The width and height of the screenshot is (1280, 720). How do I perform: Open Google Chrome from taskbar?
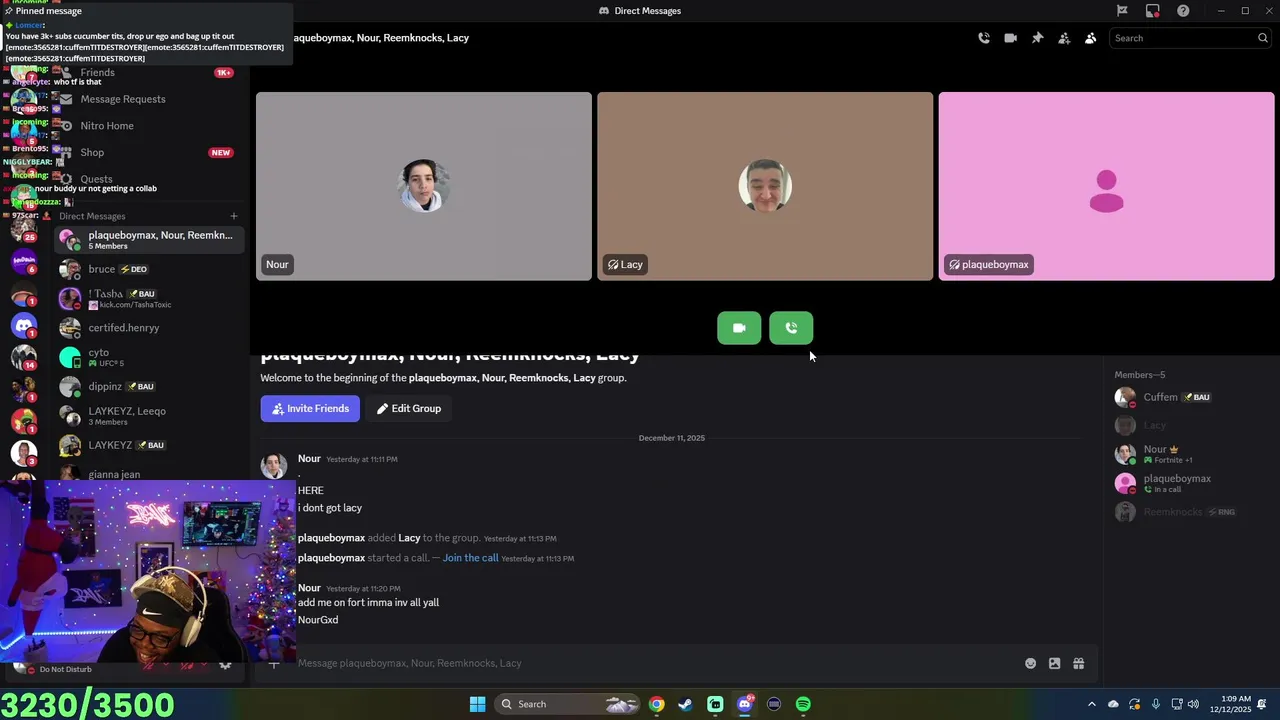coord(656,704)
